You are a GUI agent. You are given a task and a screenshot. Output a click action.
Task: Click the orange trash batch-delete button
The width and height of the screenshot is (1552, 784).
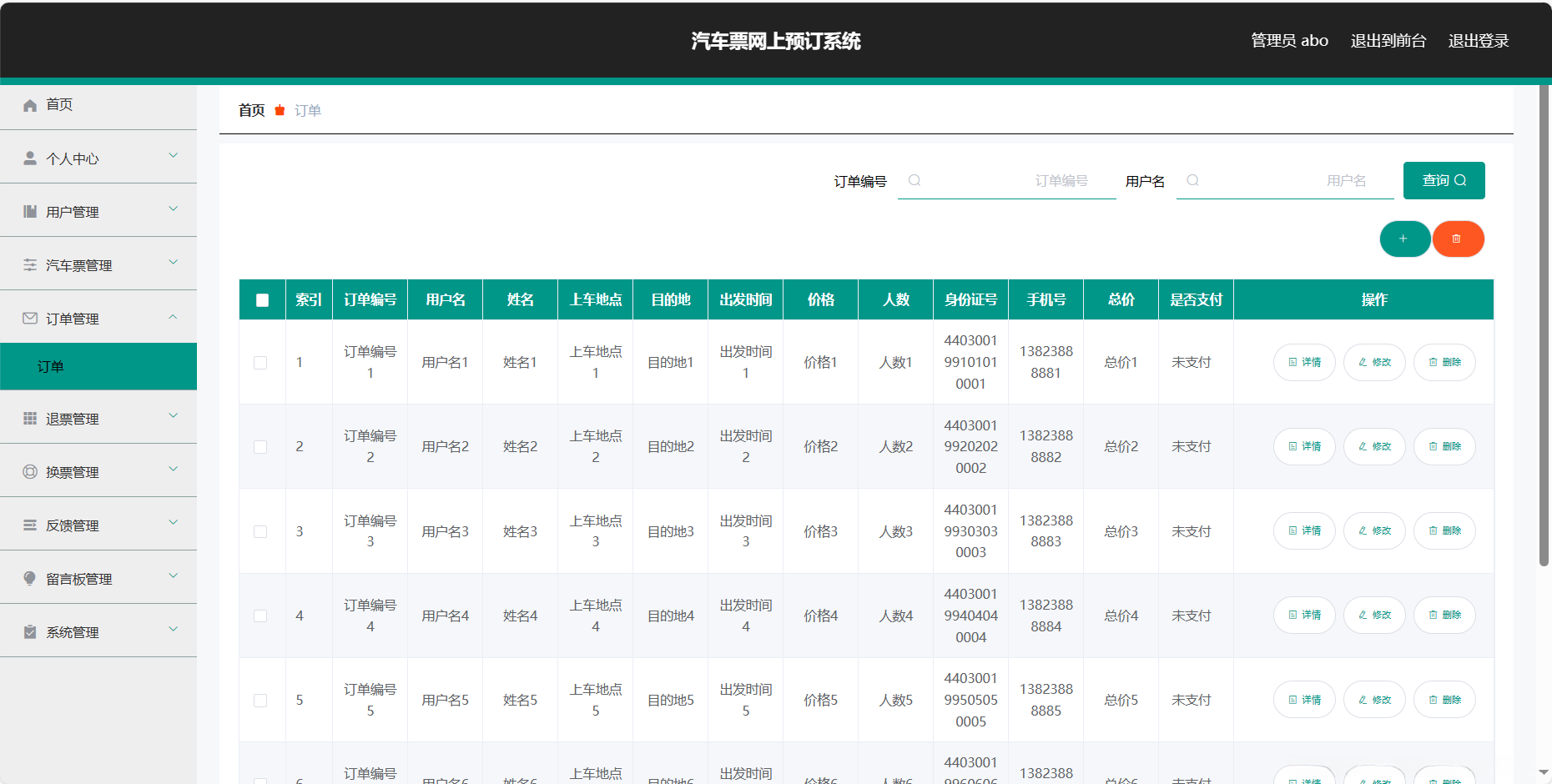(x=1458, y=239)
